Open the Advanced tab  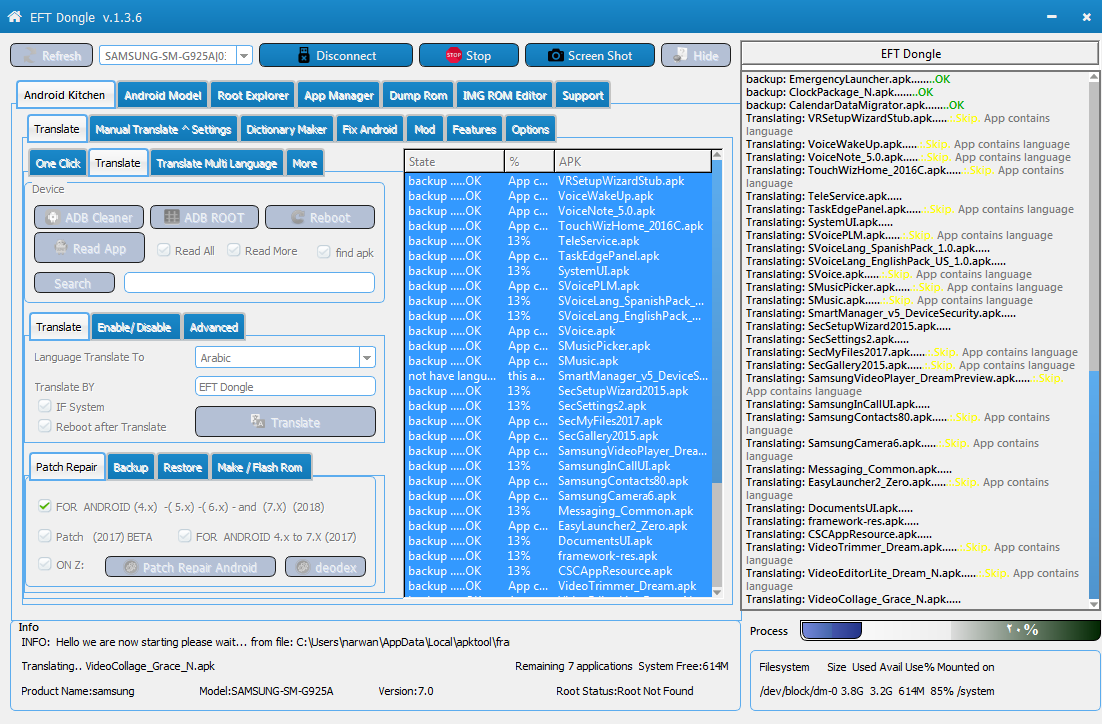(x=214, y=327)
